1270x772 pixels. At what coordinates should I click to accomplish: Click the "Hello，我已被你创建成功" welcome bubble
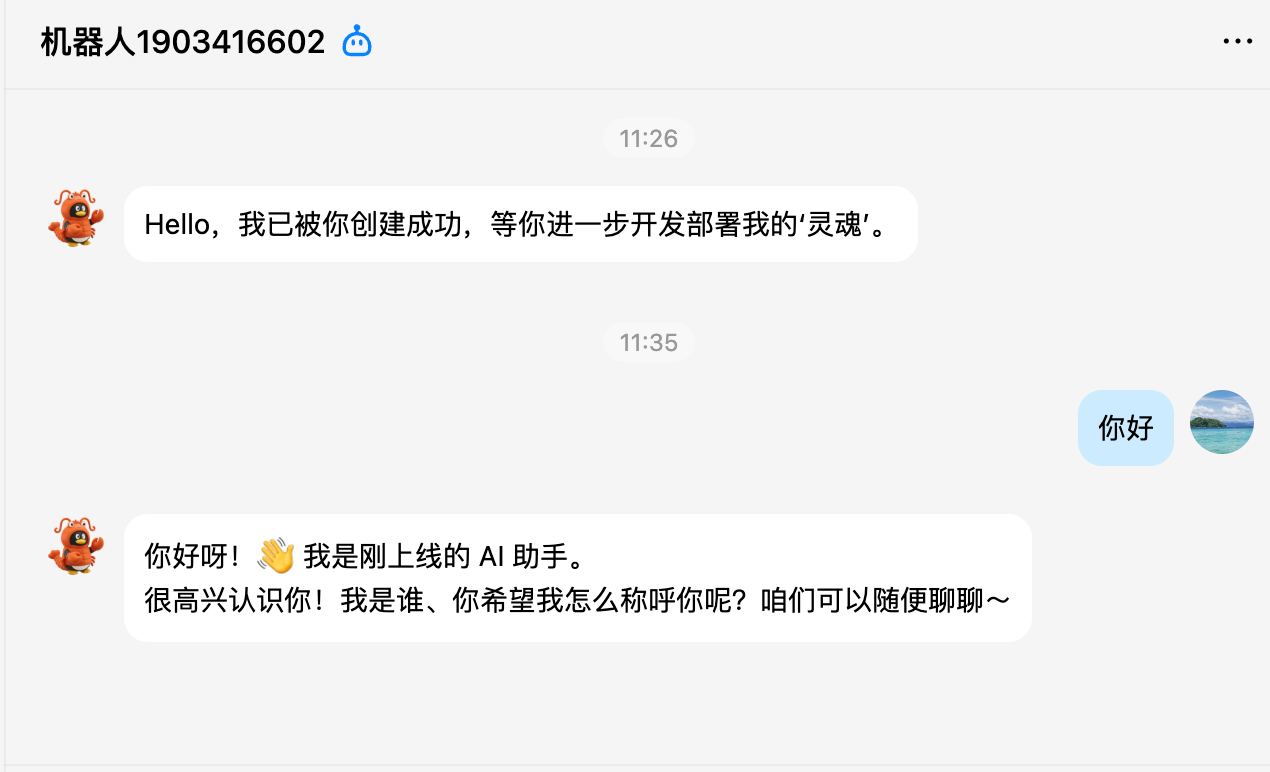coord(520,223)
